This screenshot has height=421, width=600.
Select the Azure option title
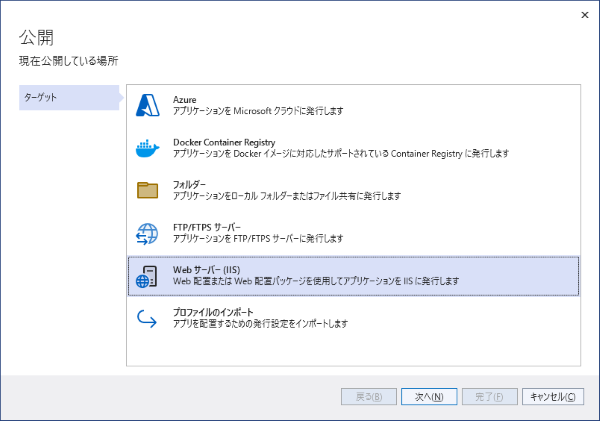point(184,100)
